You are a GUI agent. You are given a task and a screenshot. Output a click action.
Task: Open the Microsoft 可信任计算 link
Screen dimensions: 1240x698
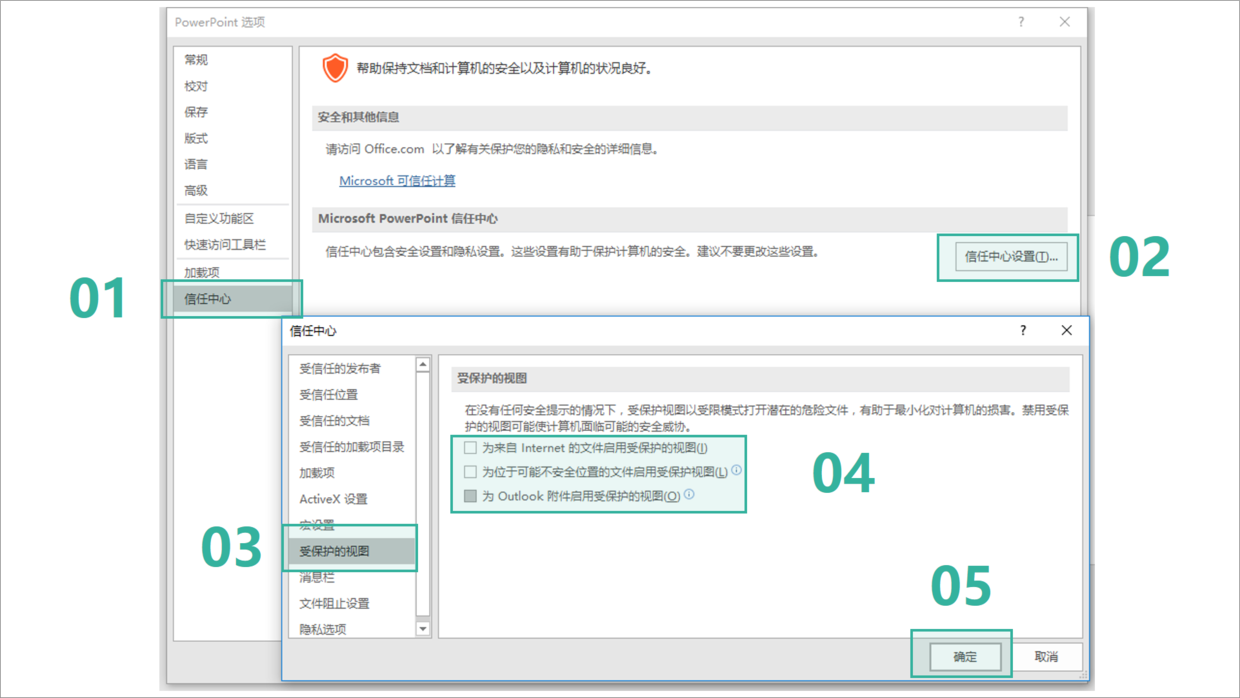coord(397,181)
